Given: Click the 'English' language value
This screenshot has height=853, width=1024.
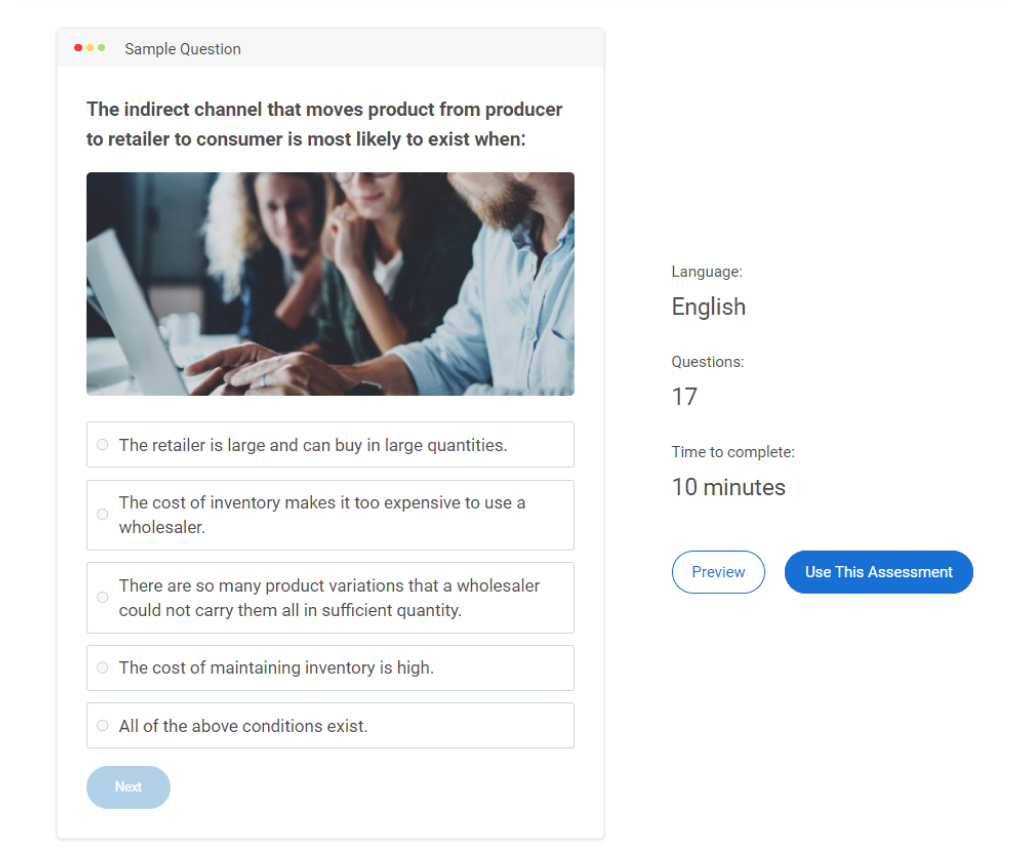Looking at the screenshot, I should 708,307.
